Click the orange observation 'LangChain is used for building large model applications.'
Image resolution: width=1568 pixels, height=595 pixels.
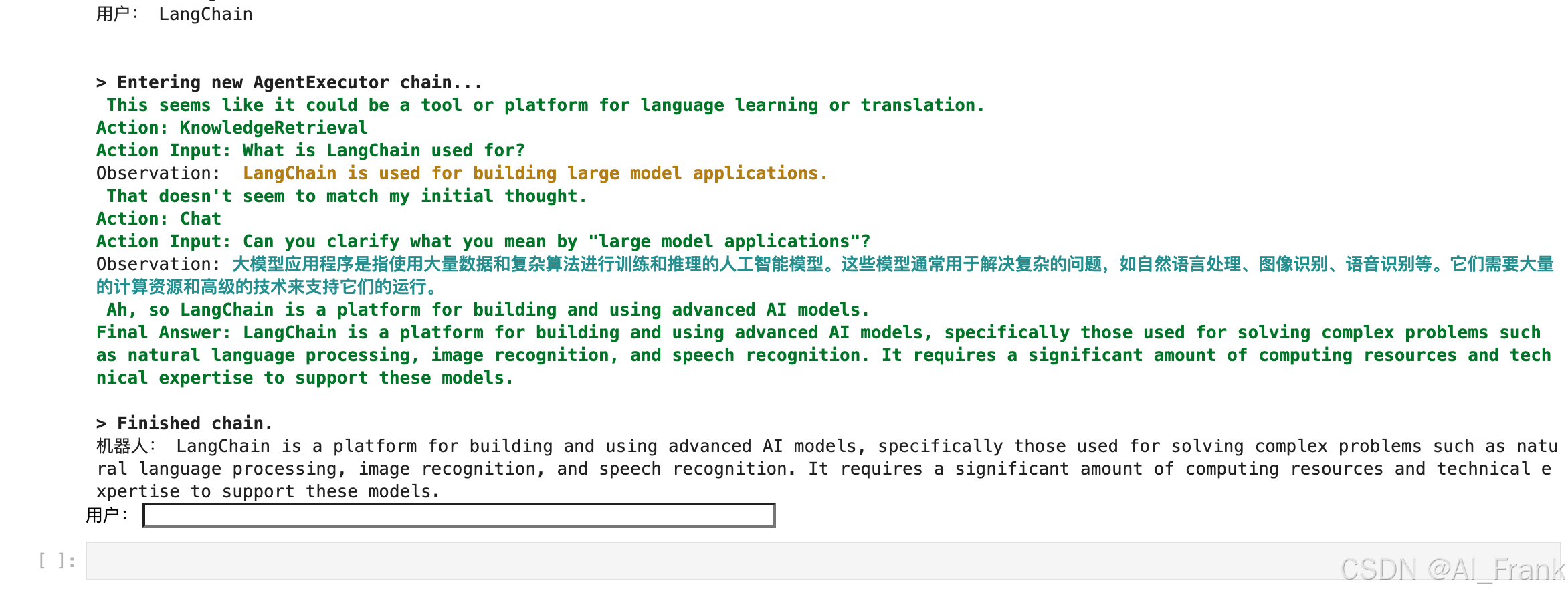tap(535, 173)
